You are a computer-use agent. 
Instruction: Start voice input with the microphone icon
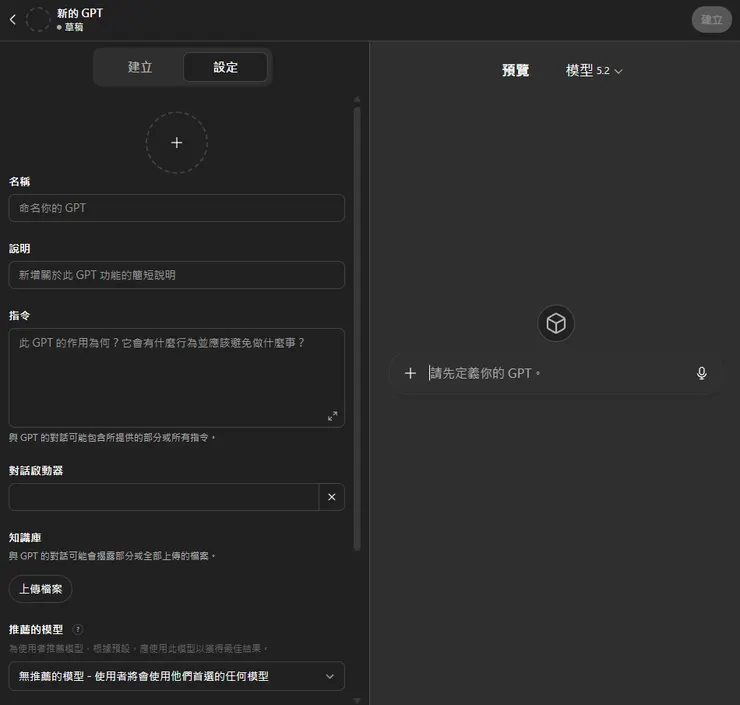click(x=702, y=373)
